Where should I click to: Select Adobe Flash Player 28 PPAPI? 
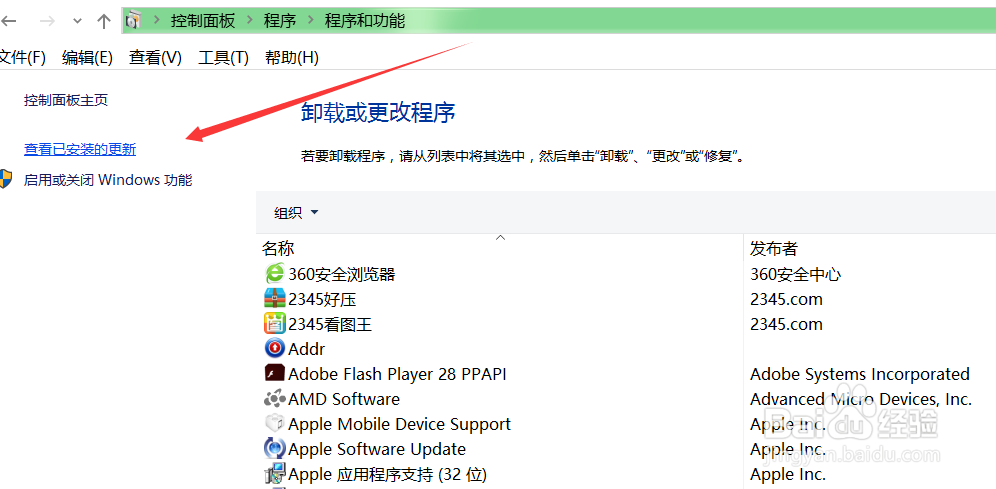(397, 374)
